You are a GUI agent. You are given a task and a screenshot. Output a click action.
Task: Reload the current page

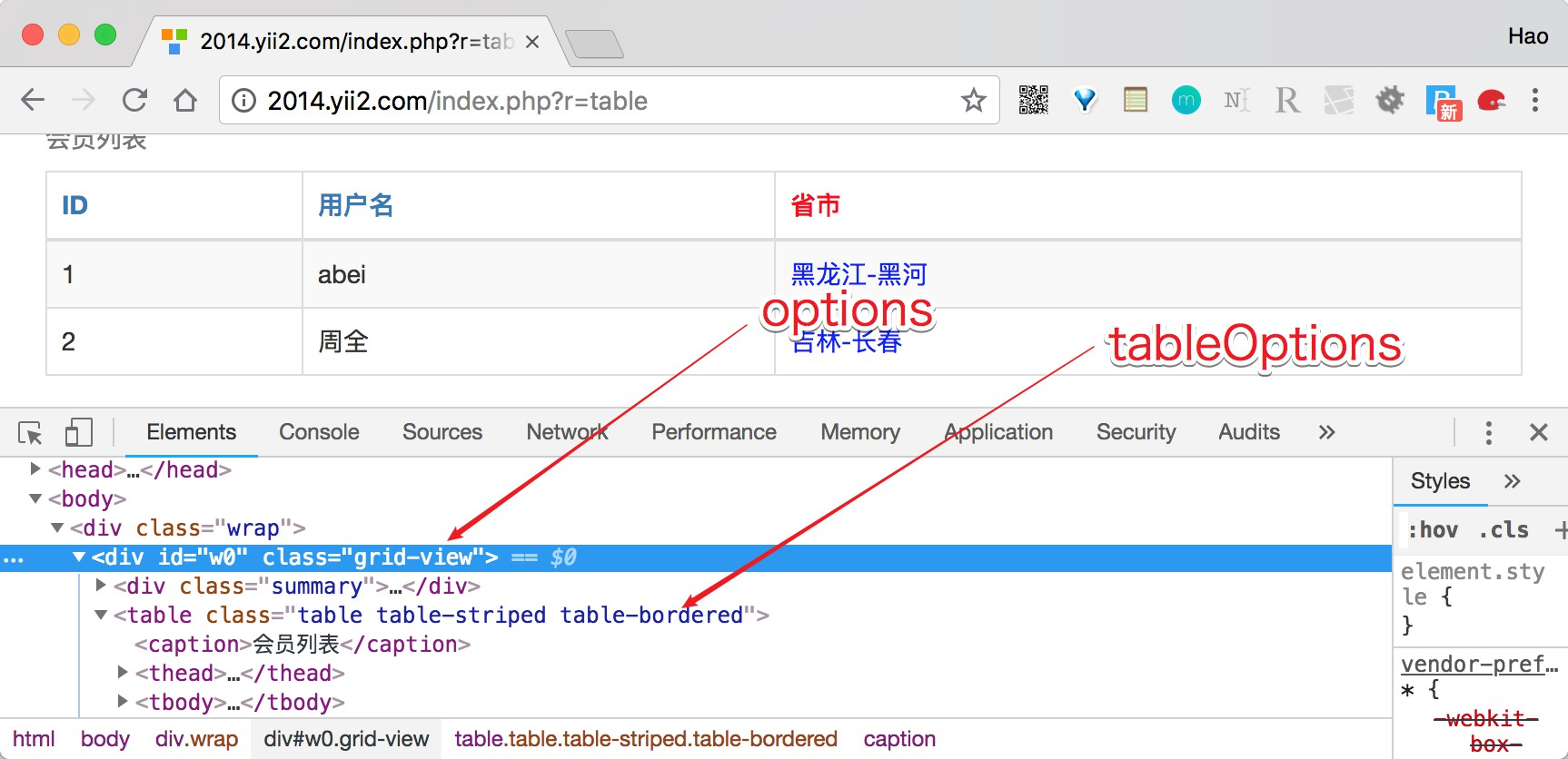click(134, 100)
